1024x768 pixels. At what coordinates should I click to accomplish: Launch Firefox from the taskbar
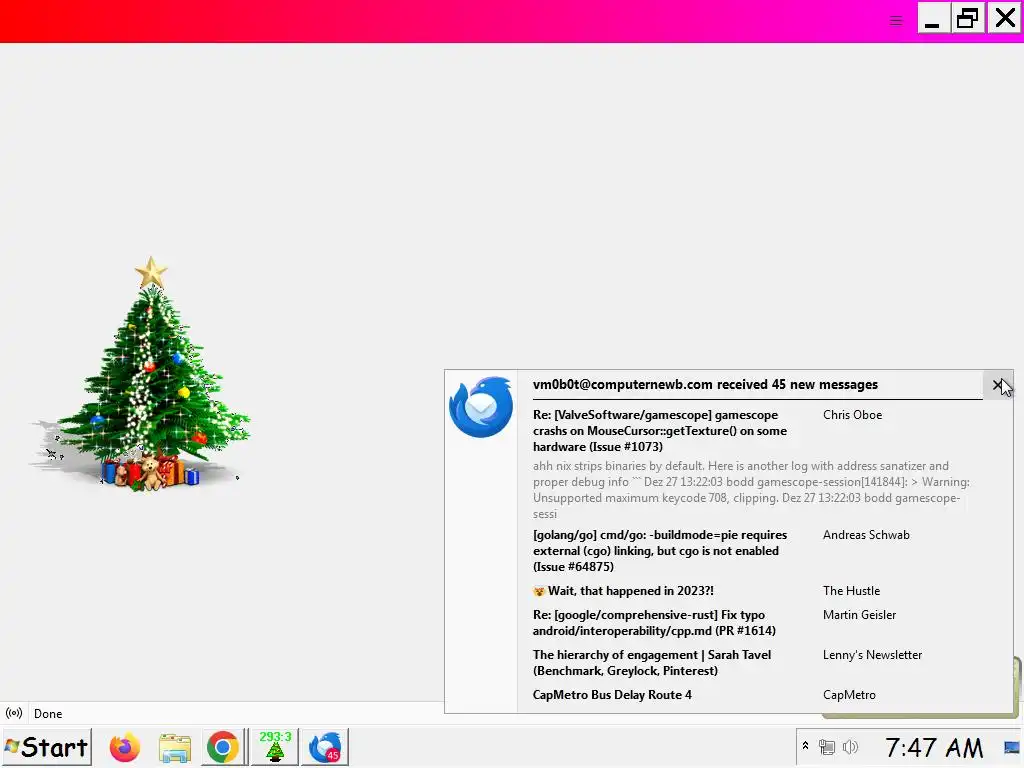[125, 748]
